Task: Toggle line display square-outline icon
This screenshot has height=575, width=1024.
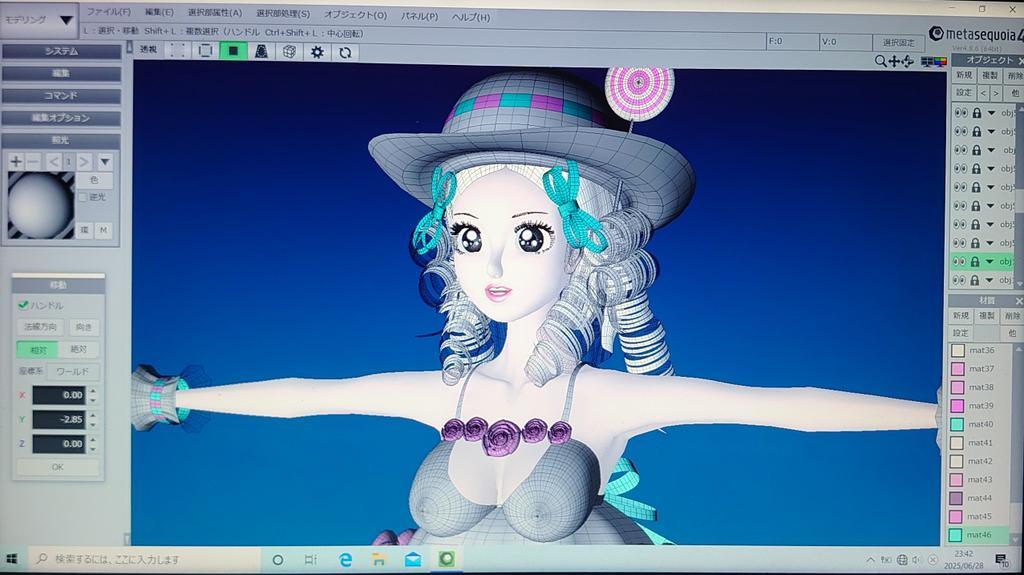Action: [205, 51]
